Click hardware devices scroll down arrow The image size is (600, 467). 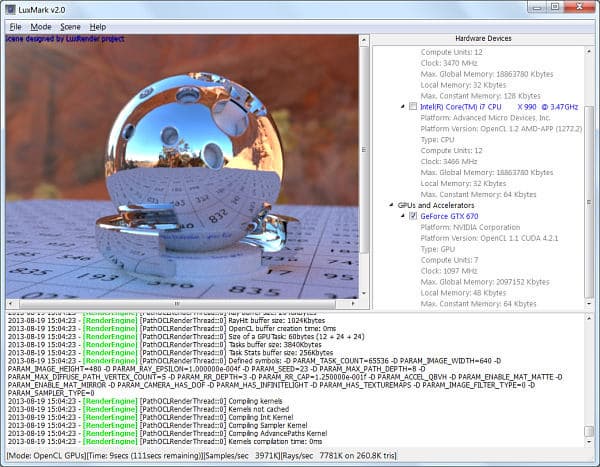tap(589, 304)
